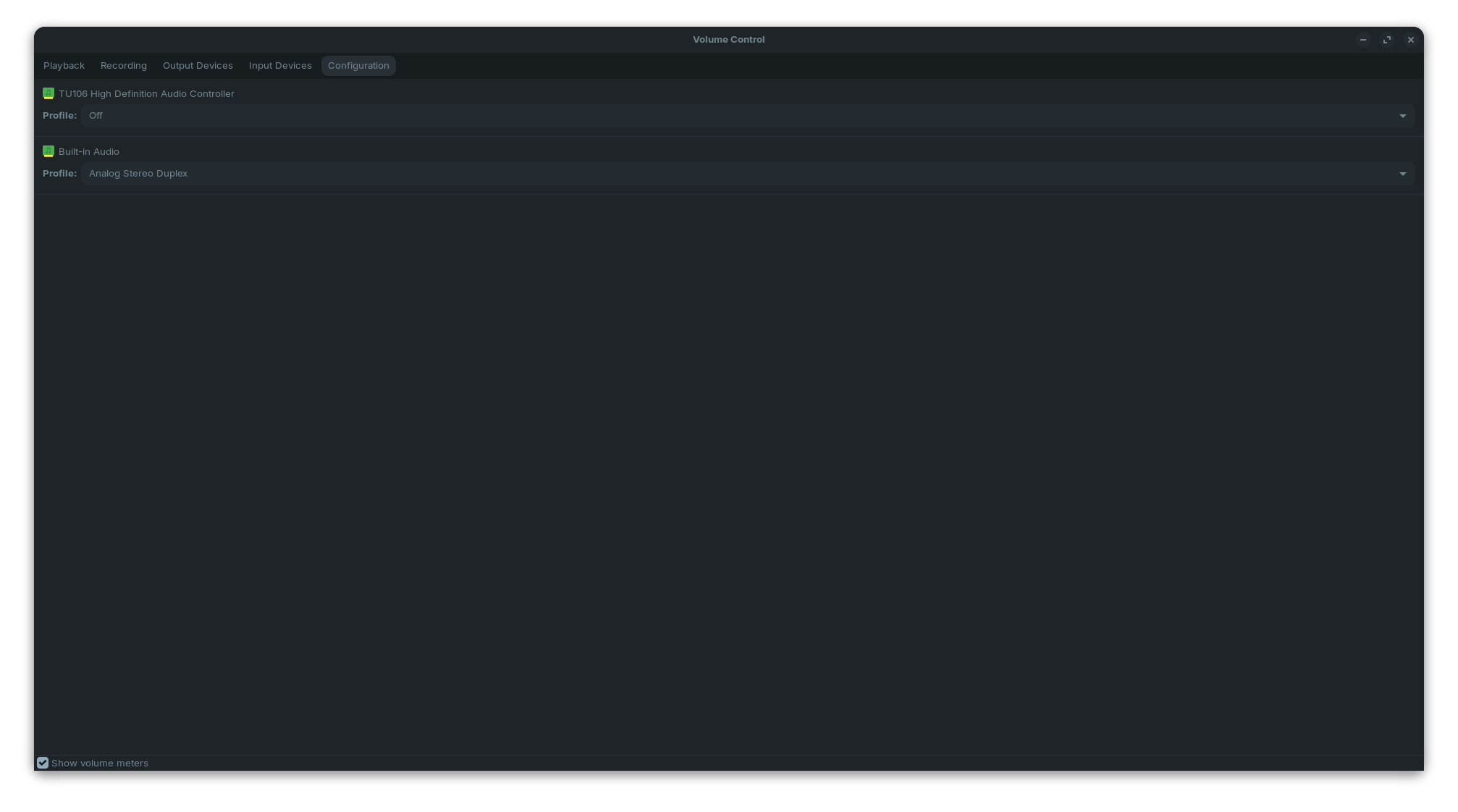Screen dimensions: 1458x812
Task: Click the 'Show volume meters' label text
Action: [x=100, y=763]
